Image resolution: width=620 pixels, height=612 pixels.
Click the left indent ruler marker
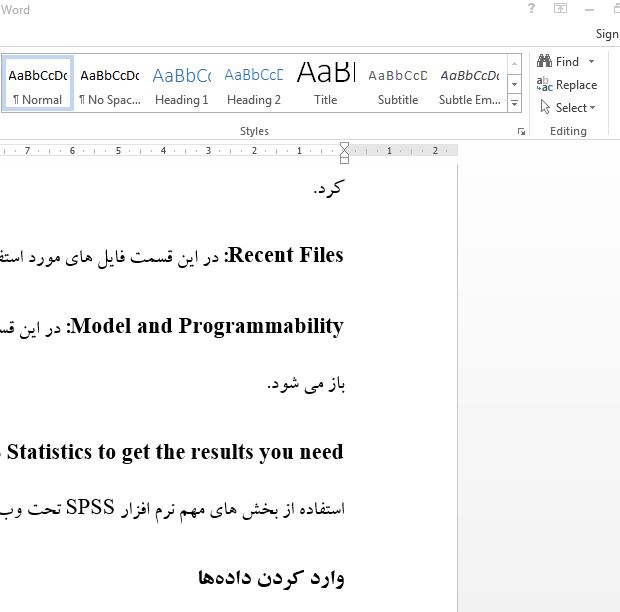pyautogui.click(x=344, y=160)
